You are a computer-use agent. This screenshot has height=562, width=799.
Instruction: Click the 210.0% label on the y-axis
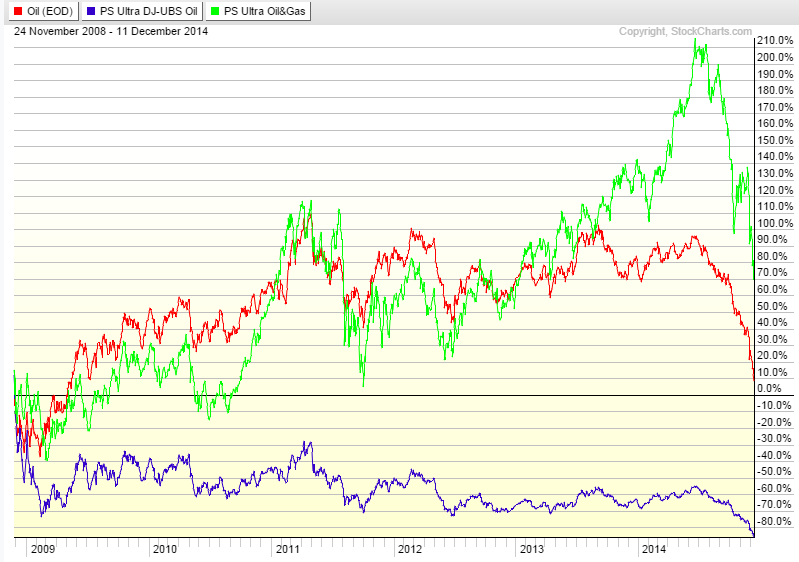(x=775, y=41)
